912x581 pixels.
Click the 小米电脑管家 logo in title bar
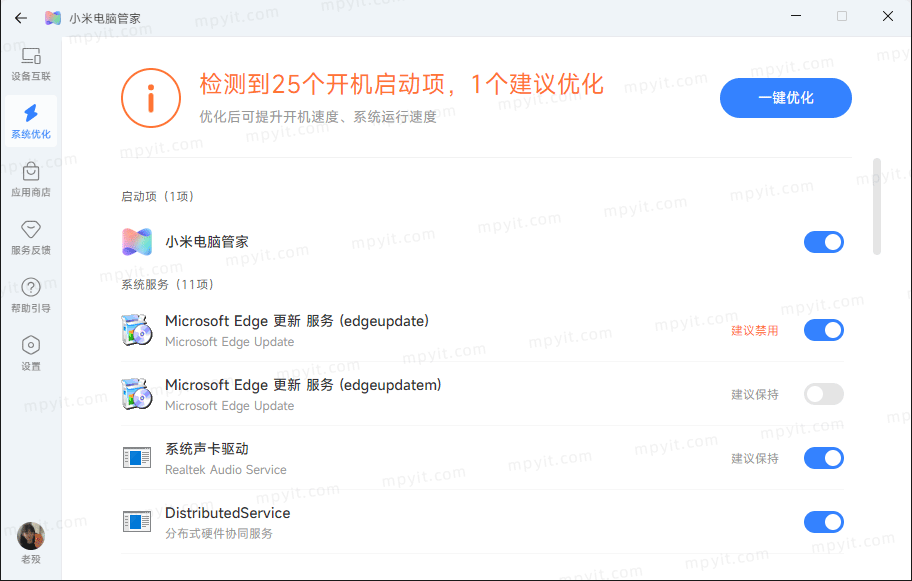53,18
